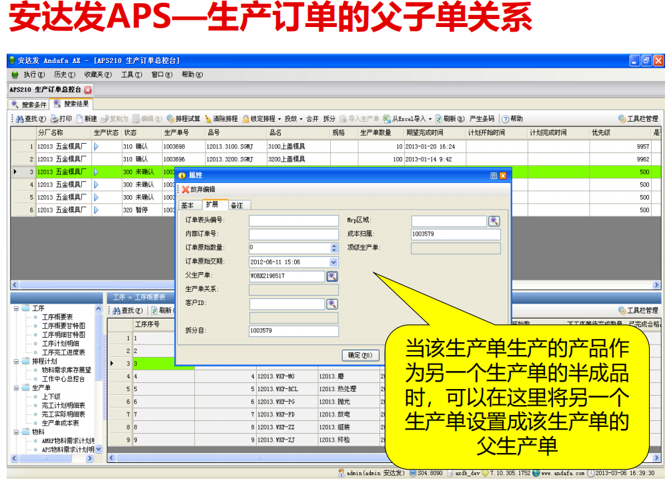668x490 pixels.
Task: Click the 确定 confirm button
Action: pos(358,354)
